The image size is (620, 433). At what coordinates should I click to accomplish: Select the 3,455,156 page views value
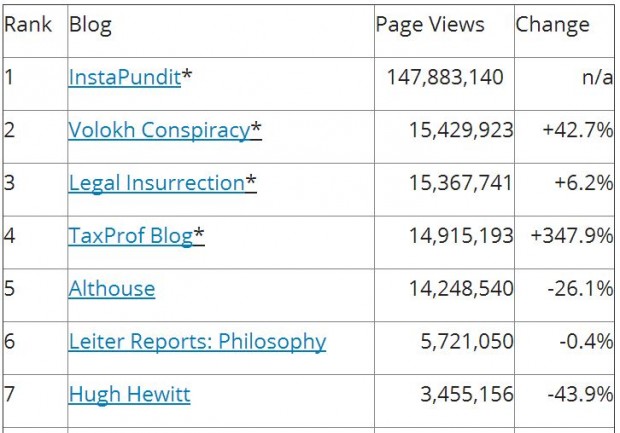coord(467,394)
